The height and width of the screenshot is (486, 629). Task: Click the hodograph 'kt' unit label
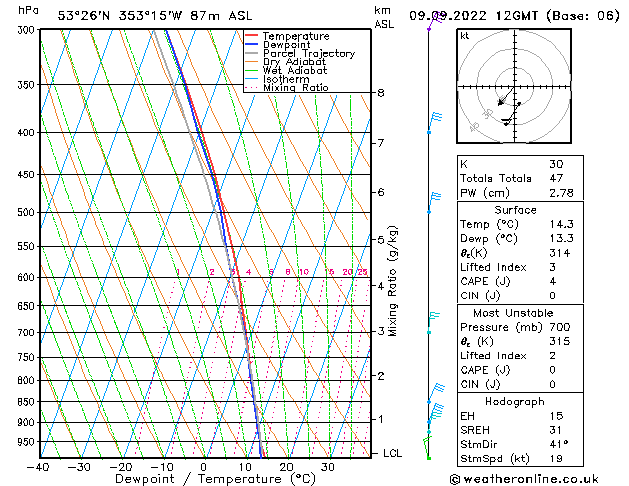[464, 35]
